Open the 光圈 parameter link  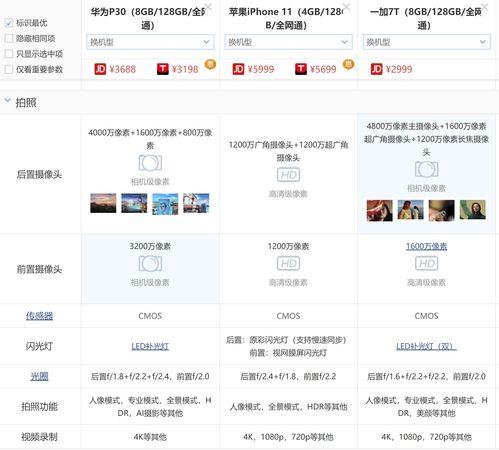click(39, 376)
